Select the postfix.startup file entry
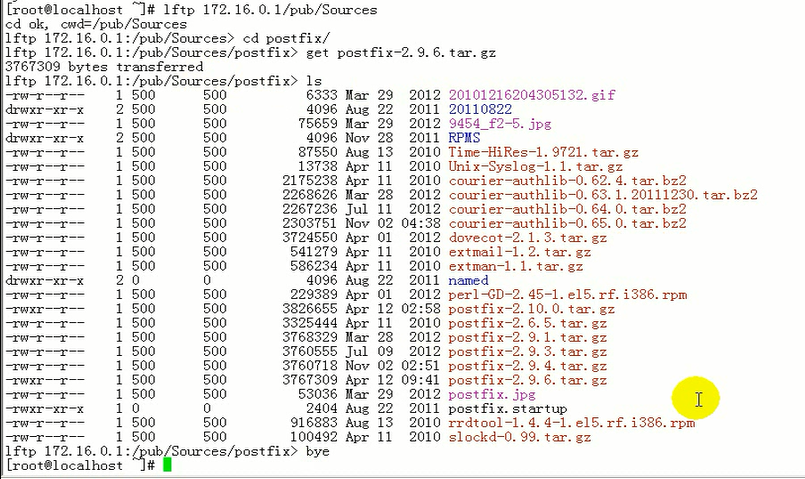 (508, 409)
